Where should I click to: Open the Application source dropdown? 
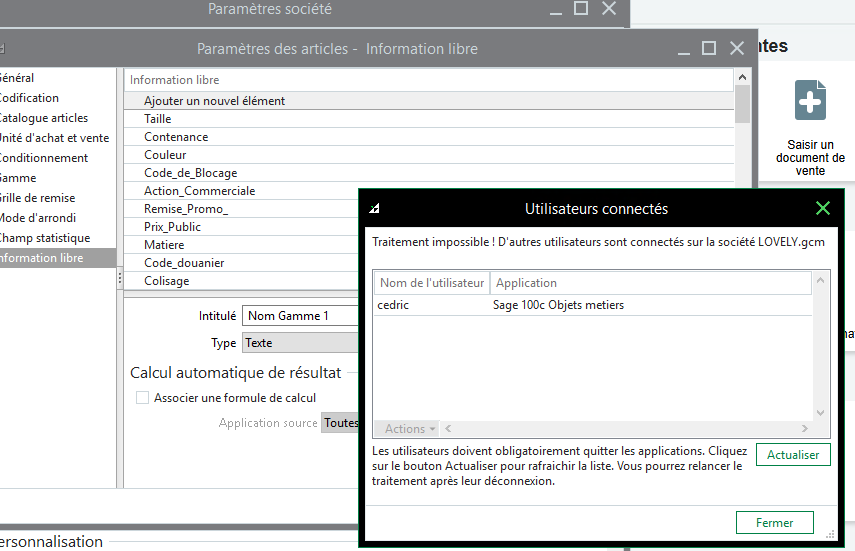[340, 423]
